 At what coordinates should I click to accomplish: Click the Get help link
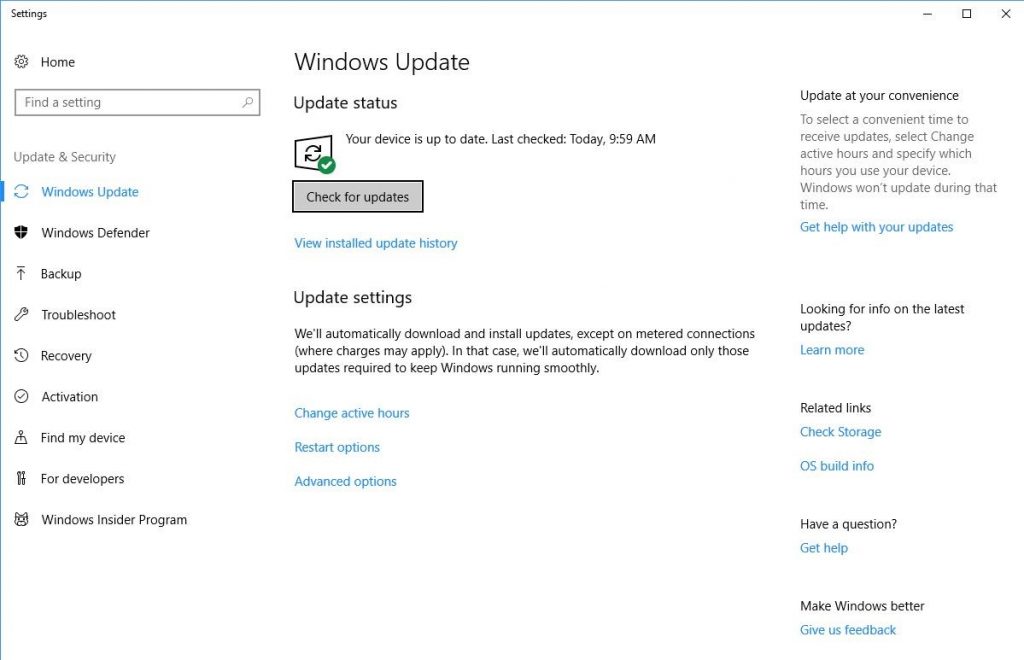point(824,548)
